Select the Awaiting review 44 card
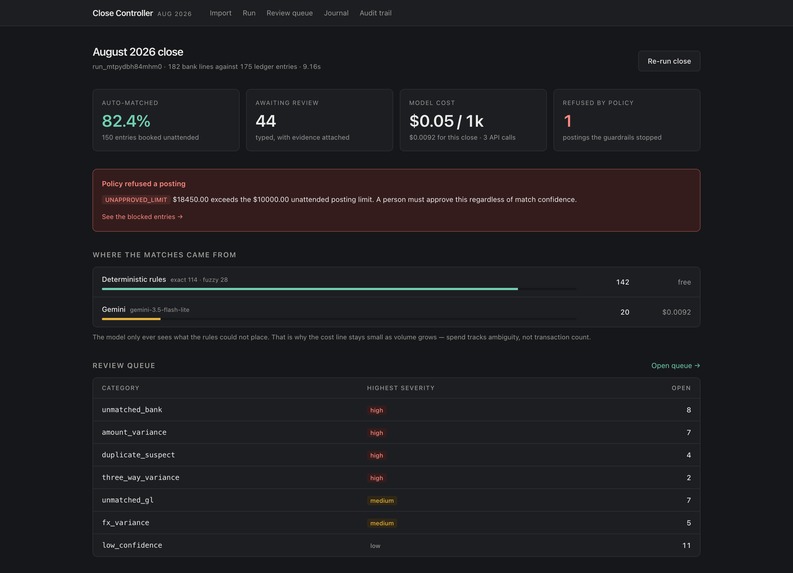The height and width of the screenshot is (573, 793). 319,120
